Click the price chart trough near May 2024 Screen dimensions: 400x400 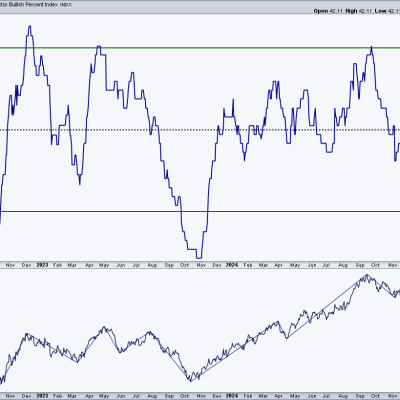pyautogui.click(x=287, y=338)
